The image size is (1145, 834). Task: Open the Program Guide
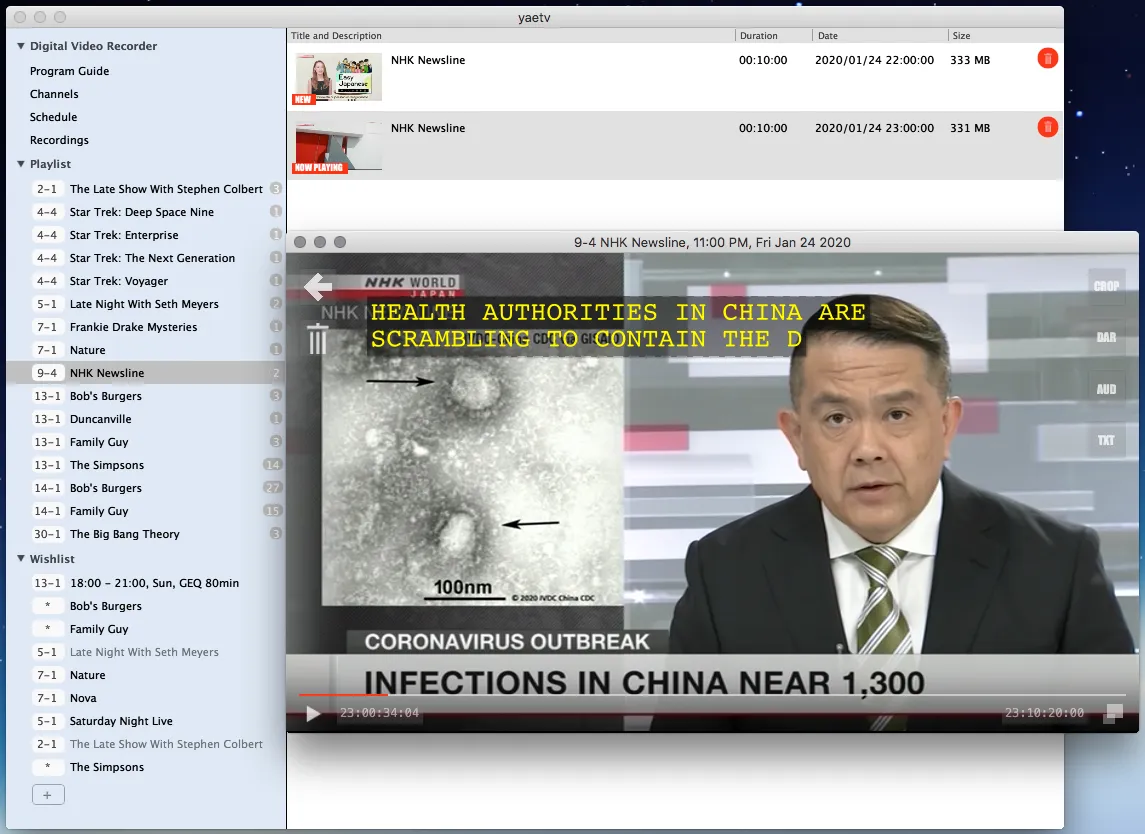[69, 71]
